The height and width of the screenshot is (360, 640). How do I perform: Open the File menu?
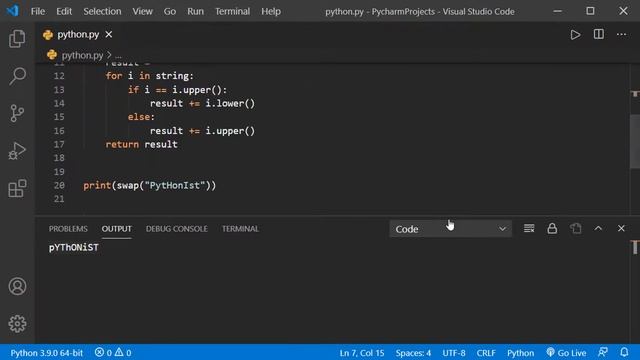38,11
